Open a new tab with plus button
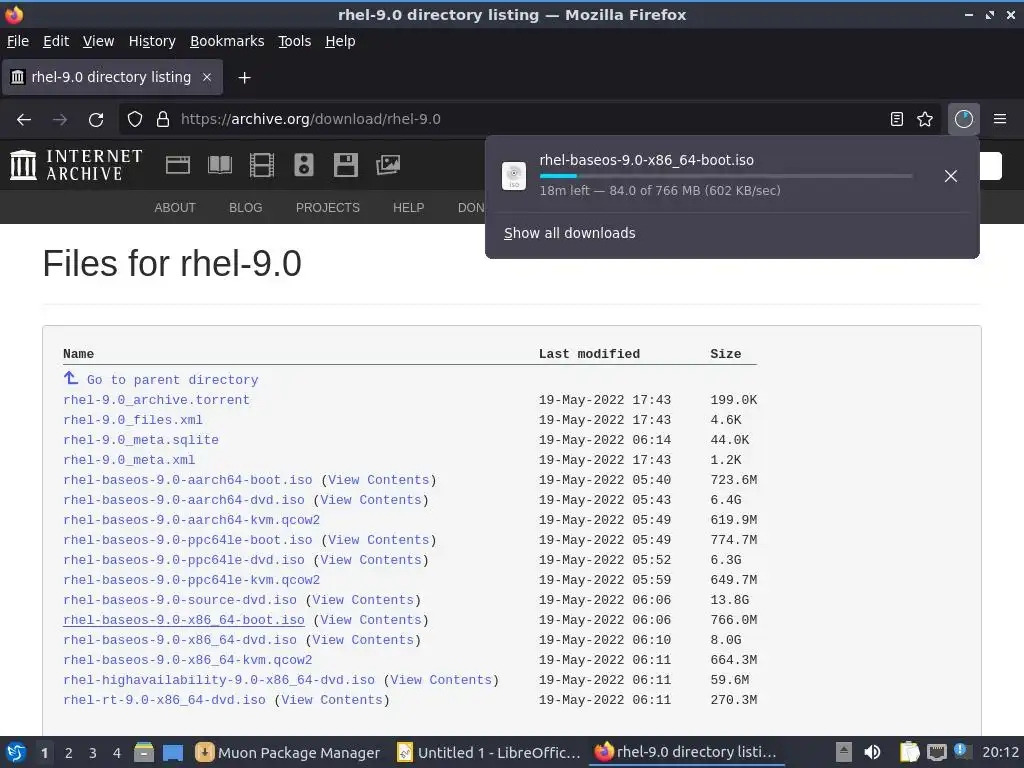1024x768 pixels. coord(244,78)
